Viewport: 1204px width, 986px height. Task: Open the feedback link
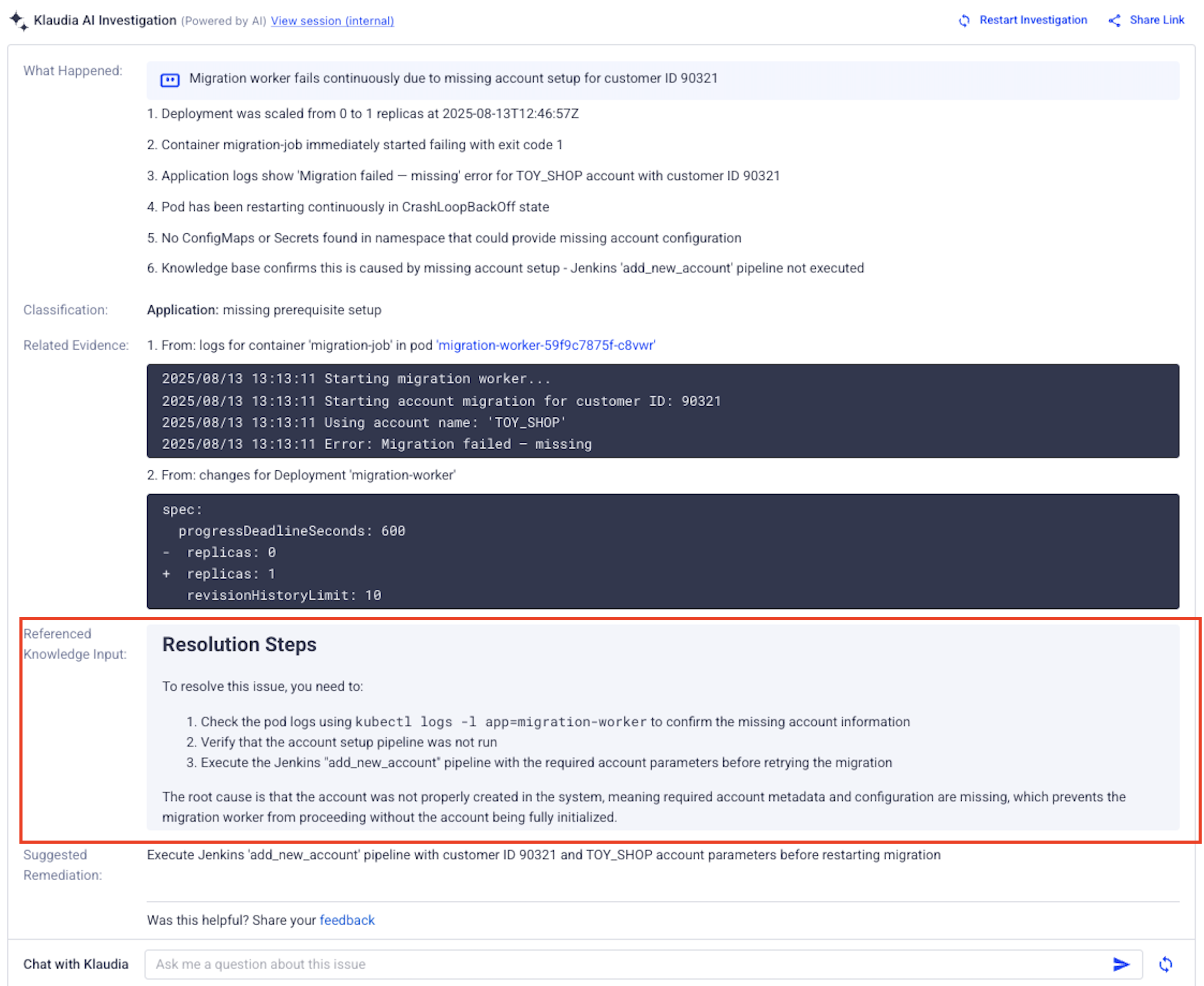(x=347, y=920)
